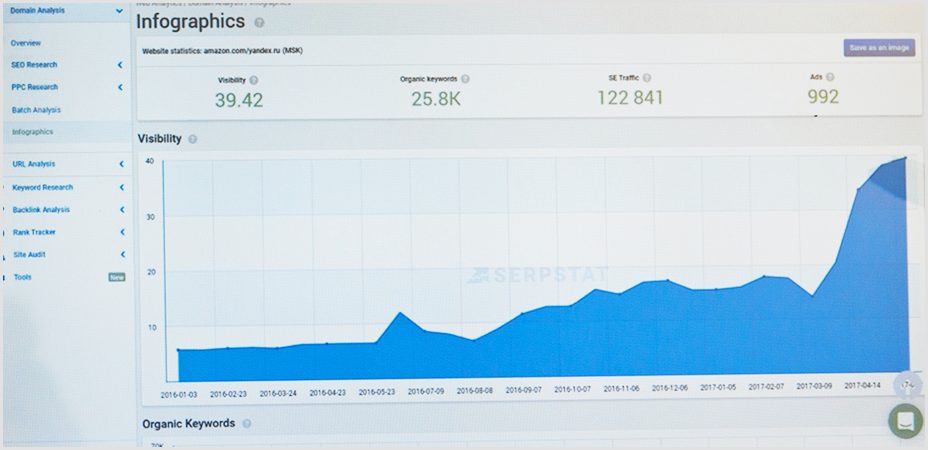This screenshot has height=450, width=928.
Task: Expand the SEO Research submenu
Action: point(120,65)
